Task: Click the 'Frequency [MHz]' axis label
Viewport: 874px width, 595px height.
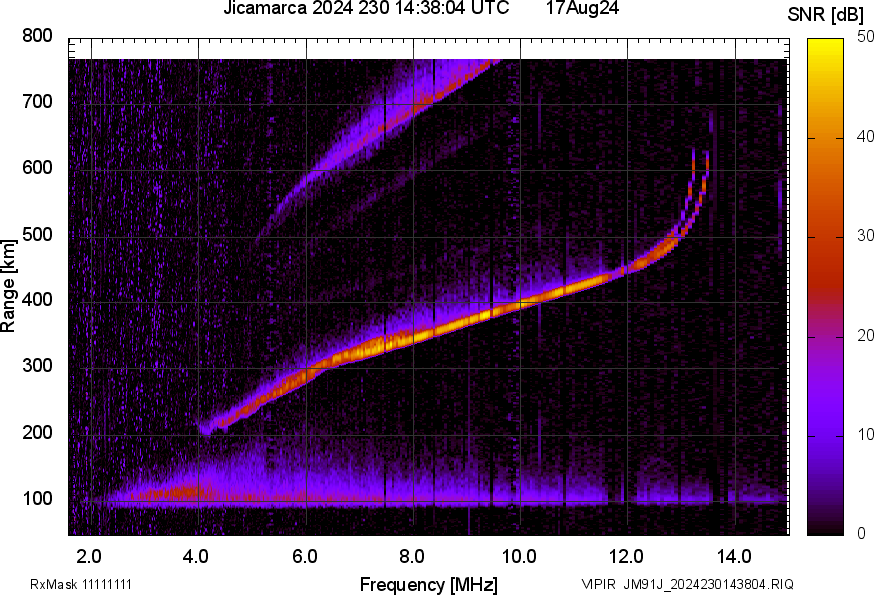Action: (x=429, y=584)
